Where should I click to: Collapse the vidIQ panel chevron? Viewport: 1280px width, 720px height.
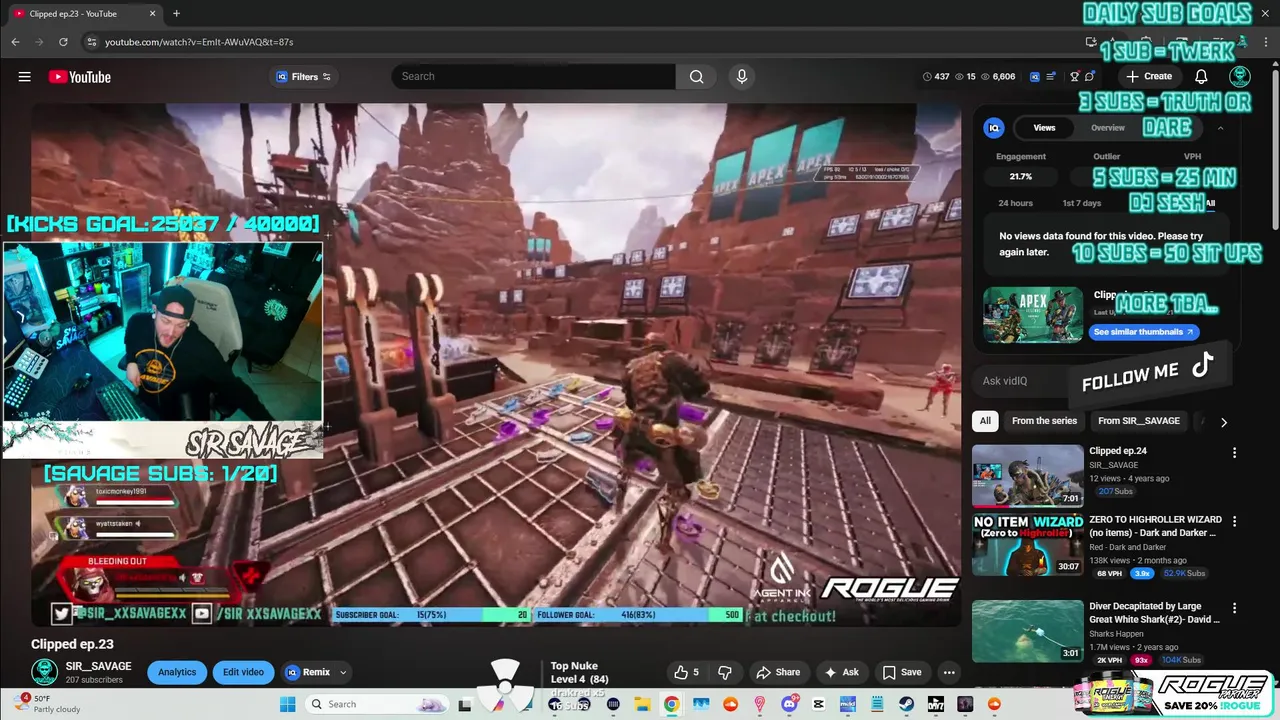(x=1220, y=128)
